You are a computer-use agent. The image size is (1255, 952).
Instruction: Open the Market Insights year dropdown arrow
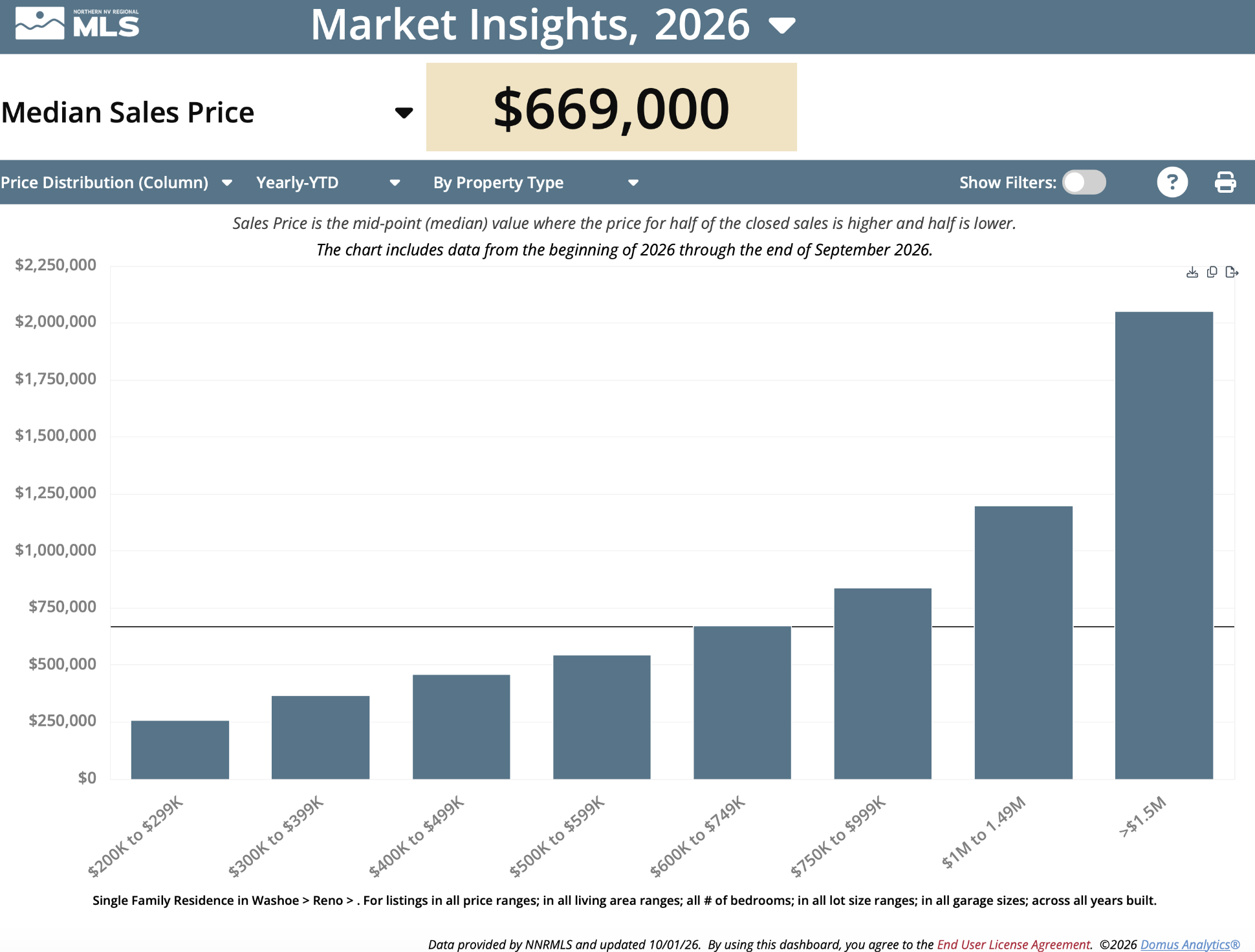[x=782, y=26]
